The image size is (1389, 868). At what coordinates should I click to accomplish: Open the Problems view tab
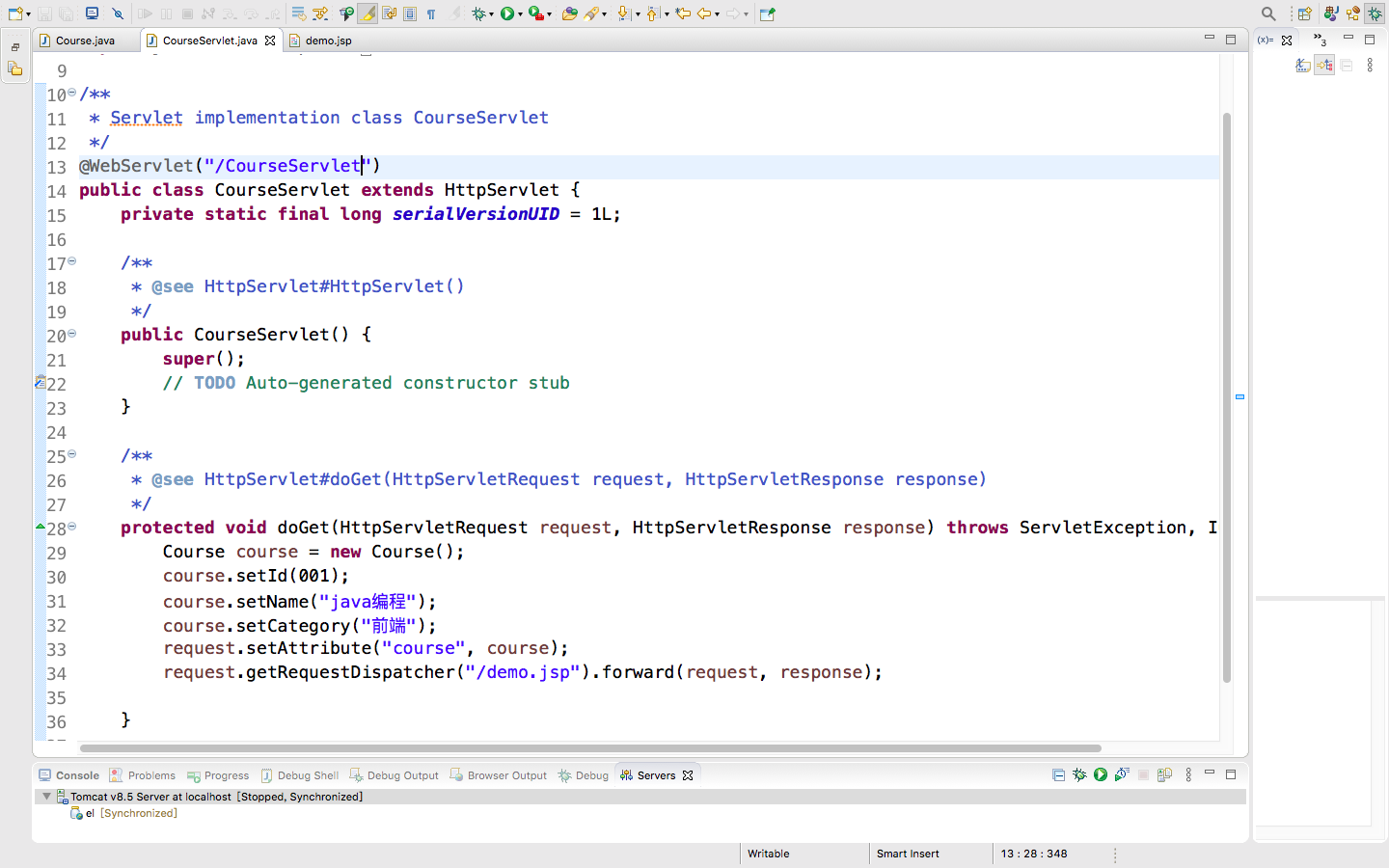pyautogui.click(x=143, y=775)
